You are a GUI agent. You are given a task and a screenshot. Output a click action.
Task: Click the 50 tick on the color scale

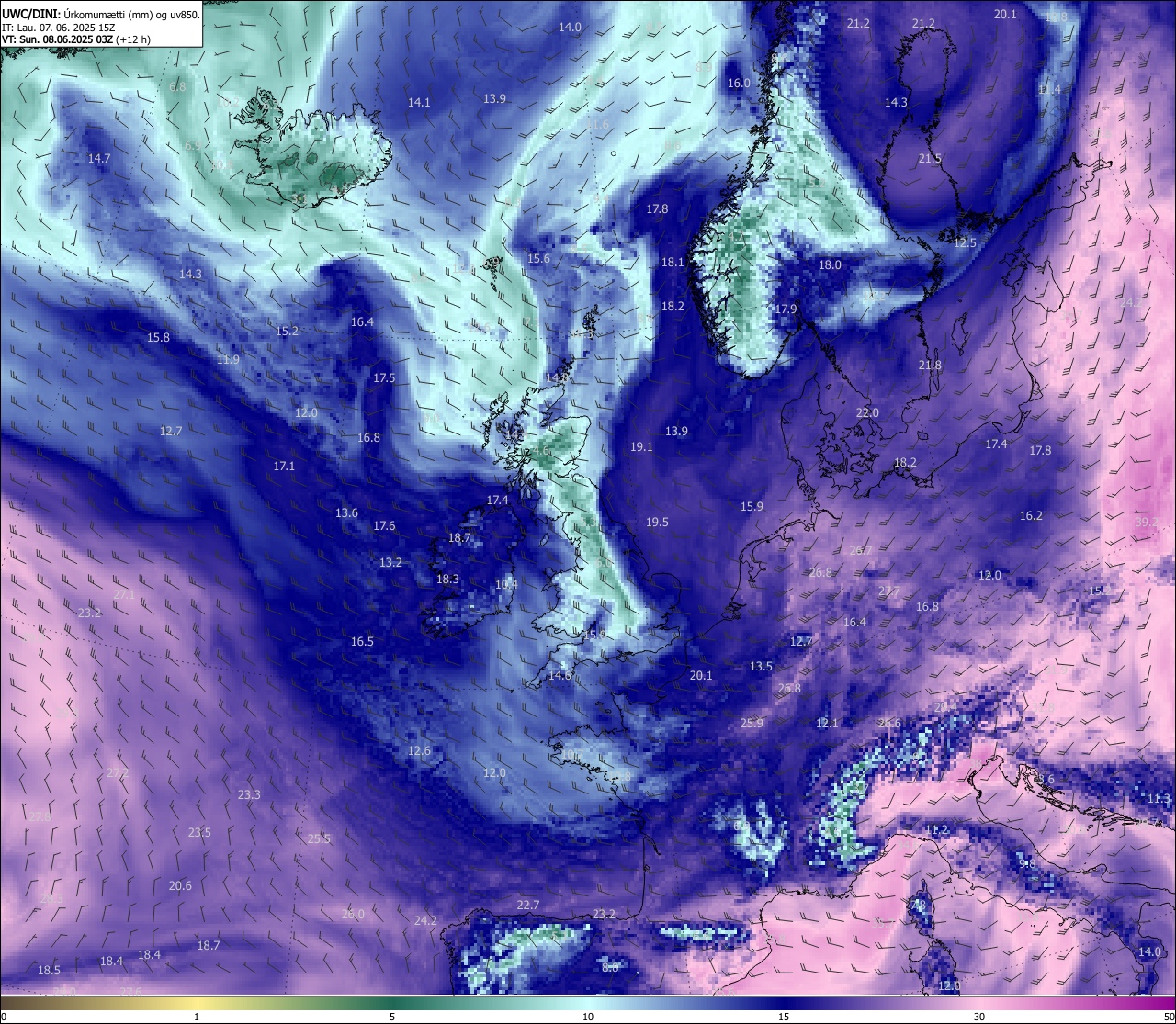tap(1169, 1017)
